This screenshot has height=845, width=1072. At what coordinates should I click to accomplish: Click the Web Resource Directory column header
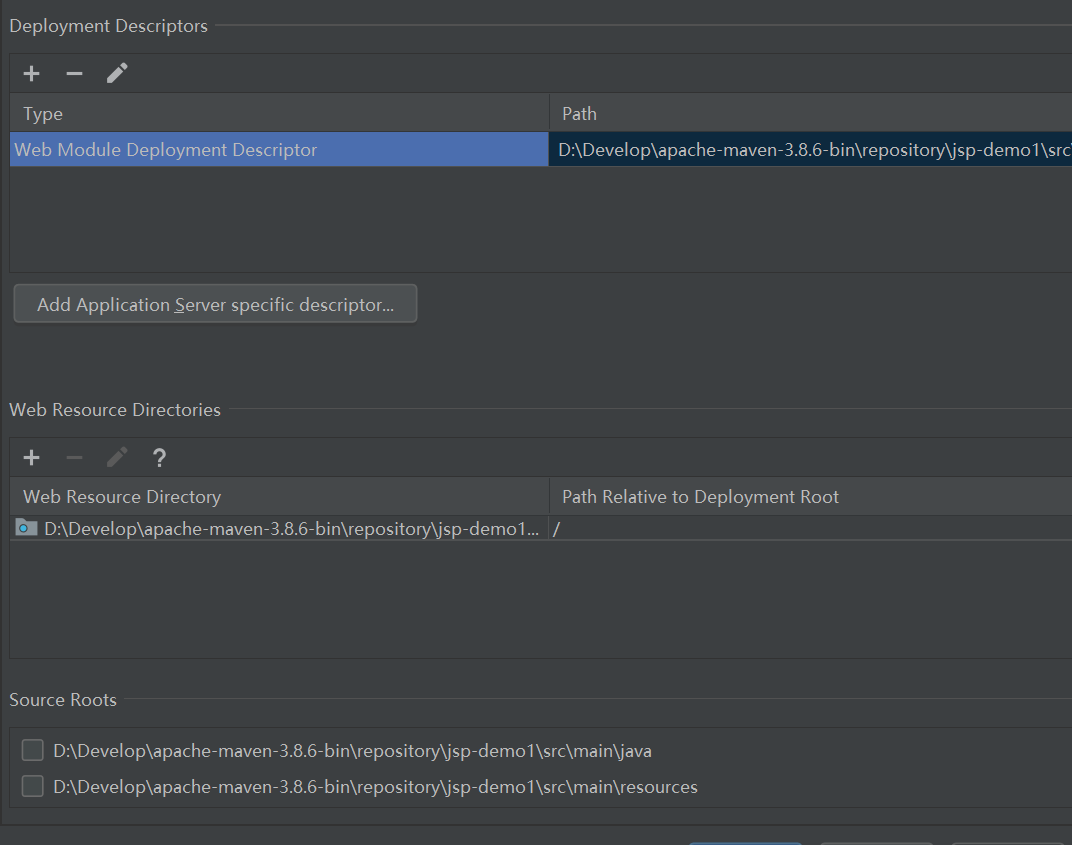tap(122, 497)
